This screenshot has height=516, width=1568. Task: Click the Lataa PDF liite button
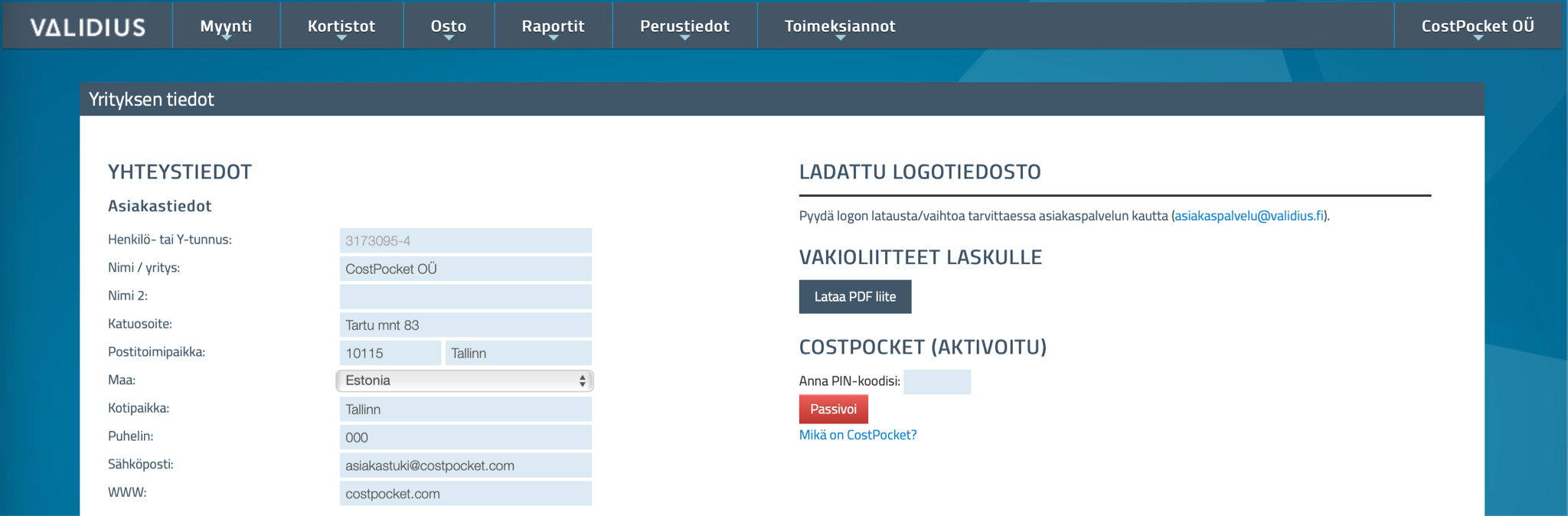[855, 296]
